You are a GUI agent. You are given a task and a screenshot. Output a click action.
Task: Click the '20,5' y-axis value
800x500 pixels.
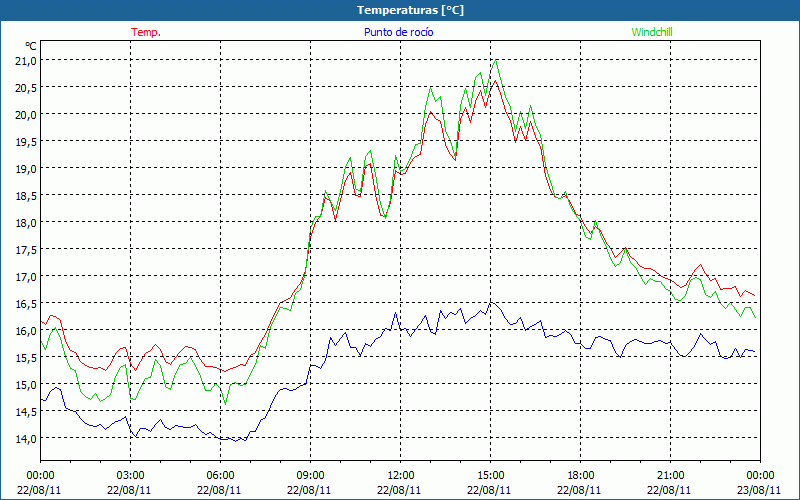(26, 87)
